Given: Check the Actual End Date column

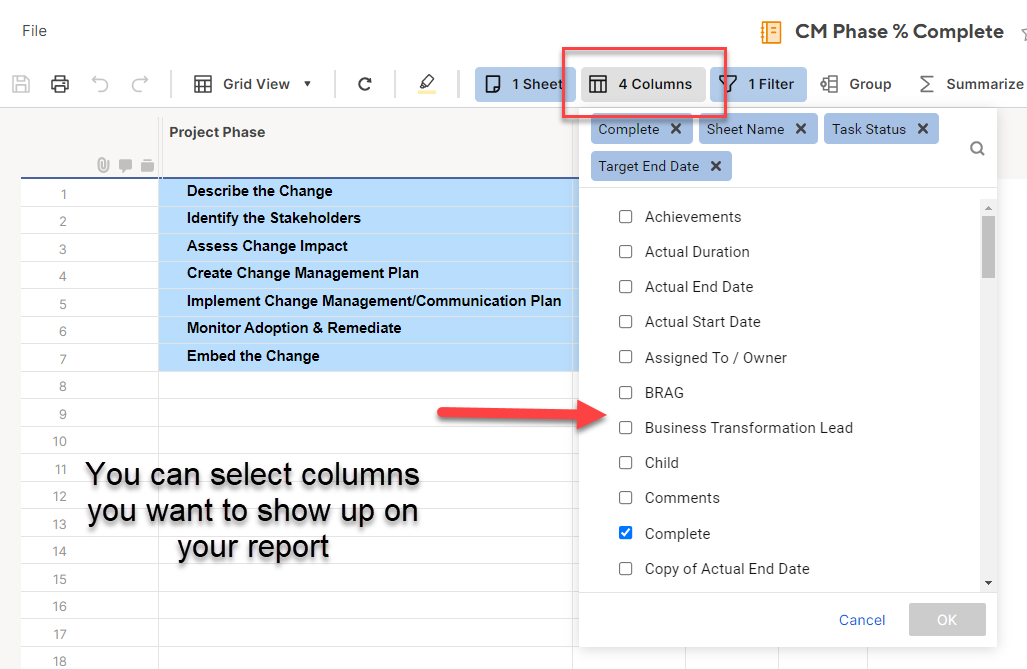Looking at the screenshot, I should click(625, 286).
